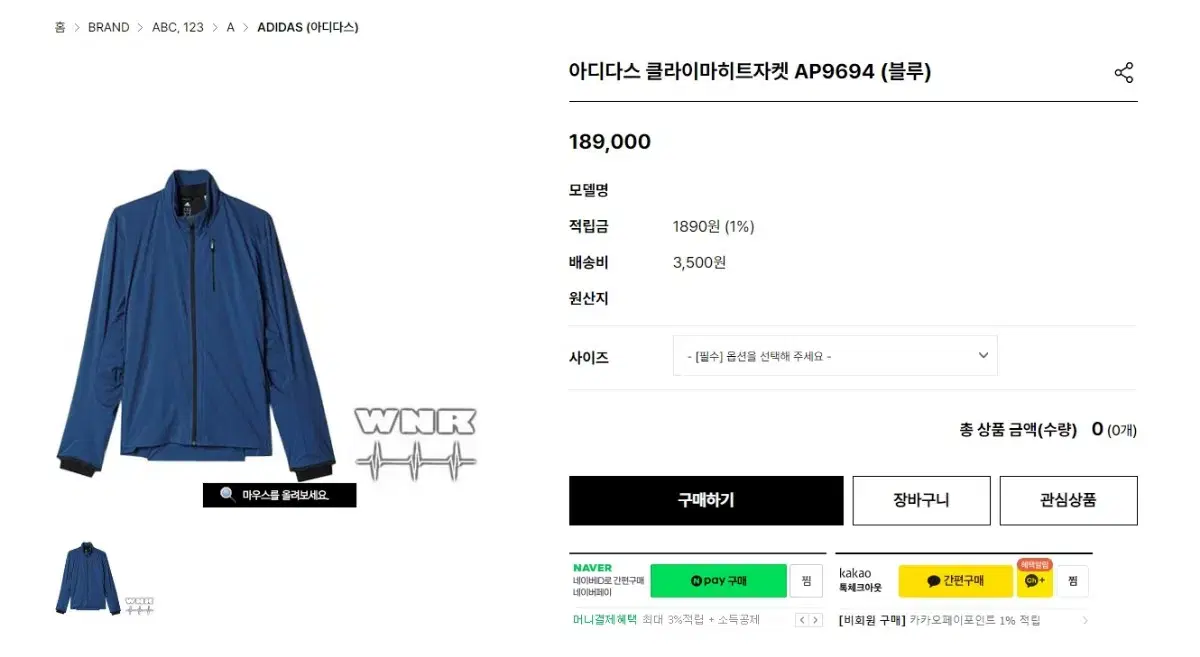Add Kakao channel with Ch+ icon
1200x657 pixels.
click(x=1035, y=581)
